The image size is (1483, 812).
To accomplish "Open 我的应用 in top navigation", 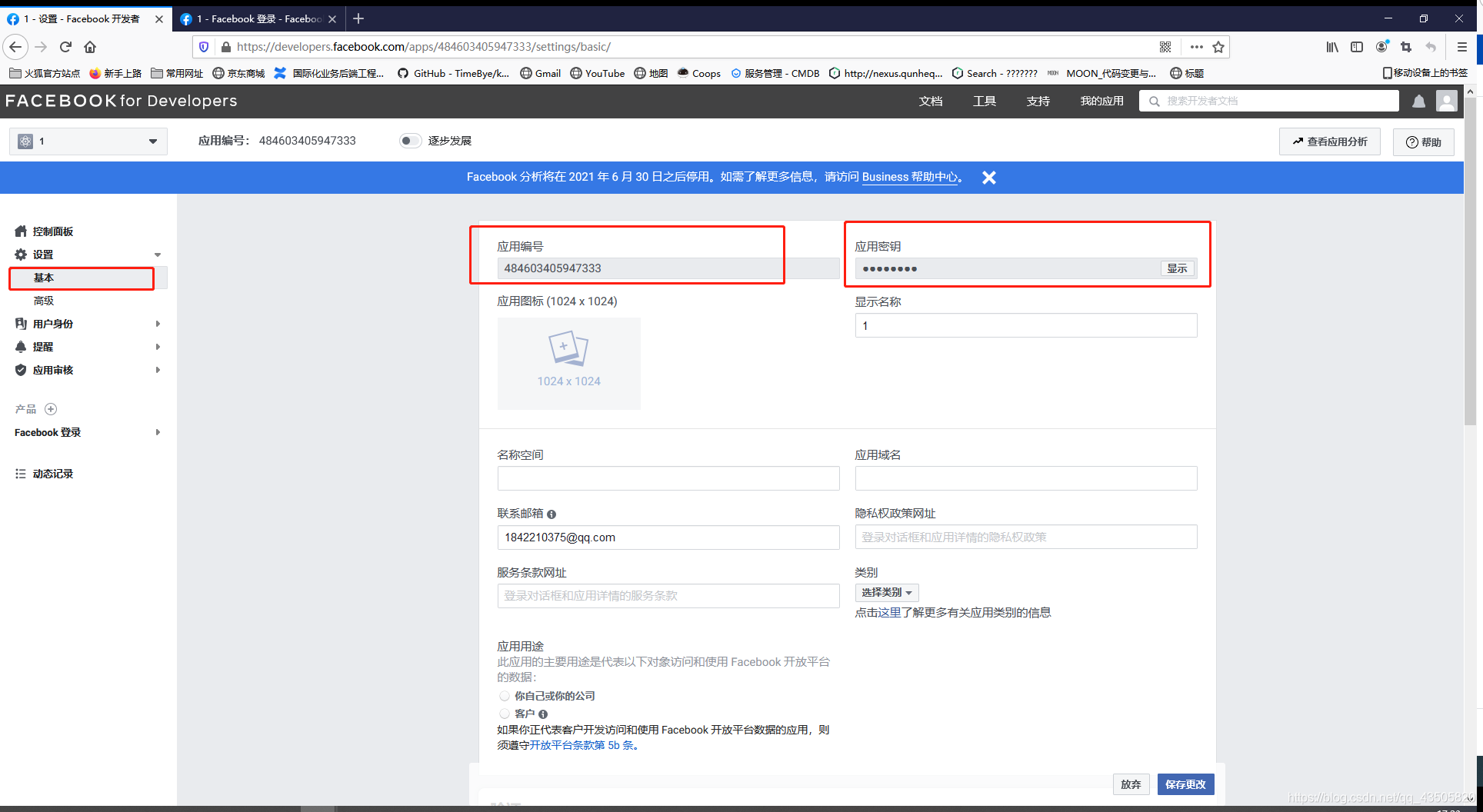I will pos(1101,101).
